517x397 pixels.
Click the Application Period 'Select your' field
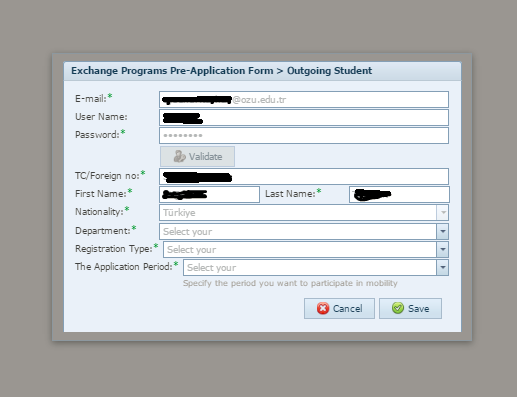tap(310, 267)
